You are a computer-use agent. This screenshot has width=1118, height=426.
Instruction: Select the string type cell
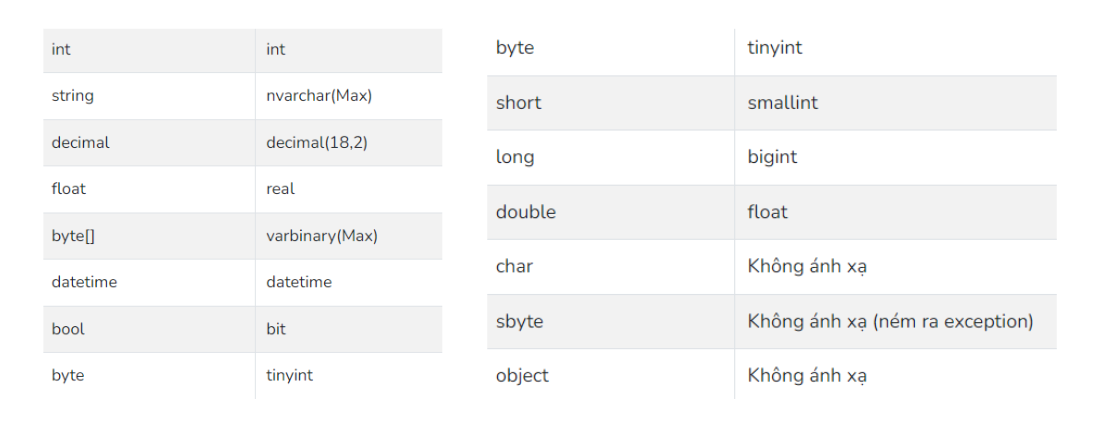click(x=73, y=96)
